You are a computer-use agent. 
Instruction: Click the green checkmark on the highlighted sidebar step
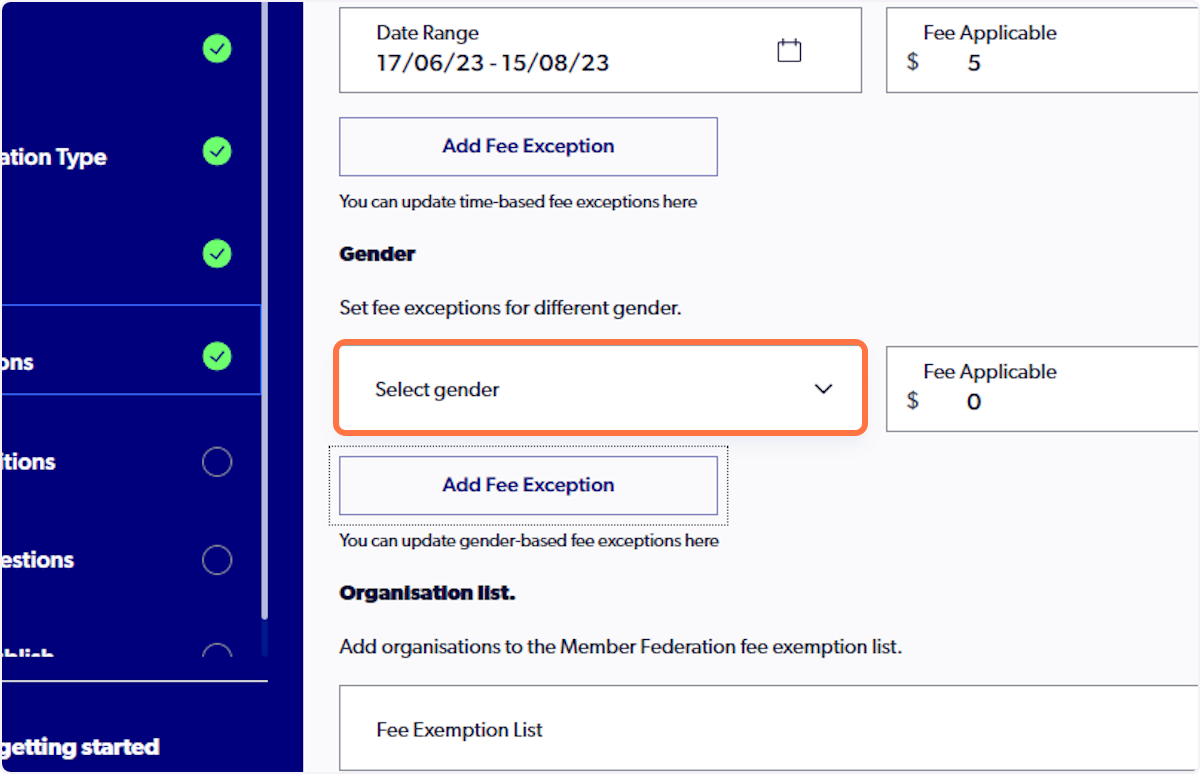coord(217,356)
